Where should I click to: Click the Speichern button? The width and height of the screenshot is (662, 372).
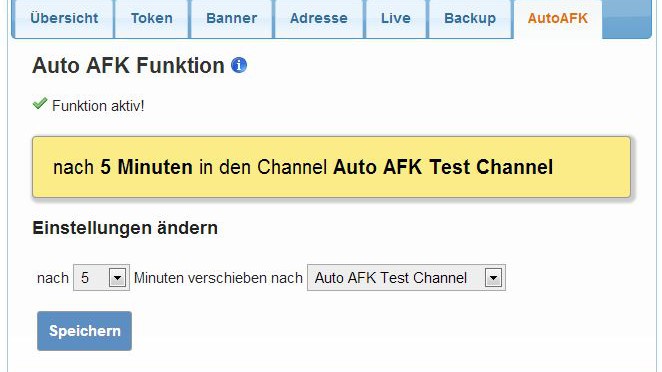coord(84,331)
